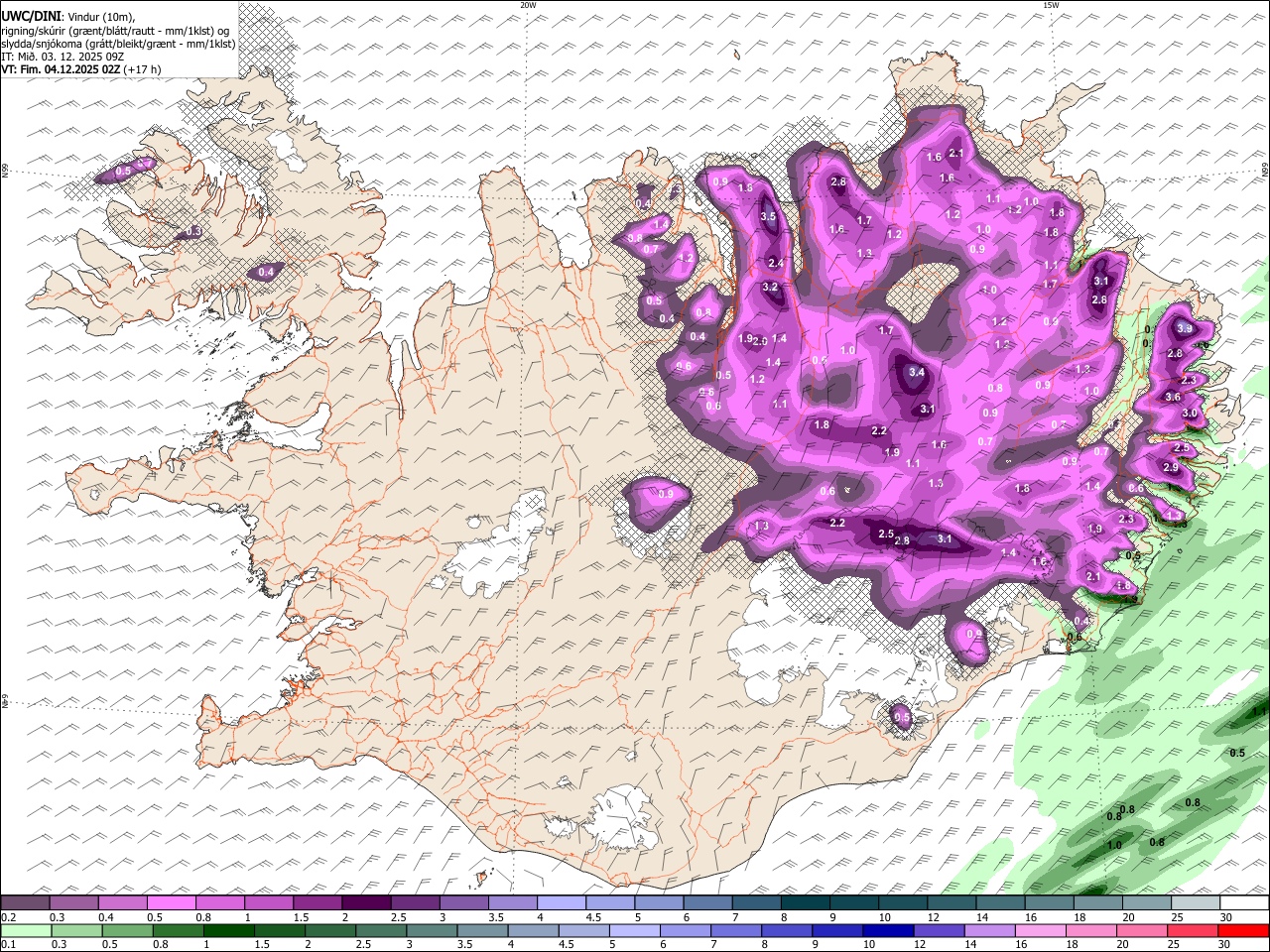Select upper legend swatch labeled 1.5

click(x=317, y=903)
